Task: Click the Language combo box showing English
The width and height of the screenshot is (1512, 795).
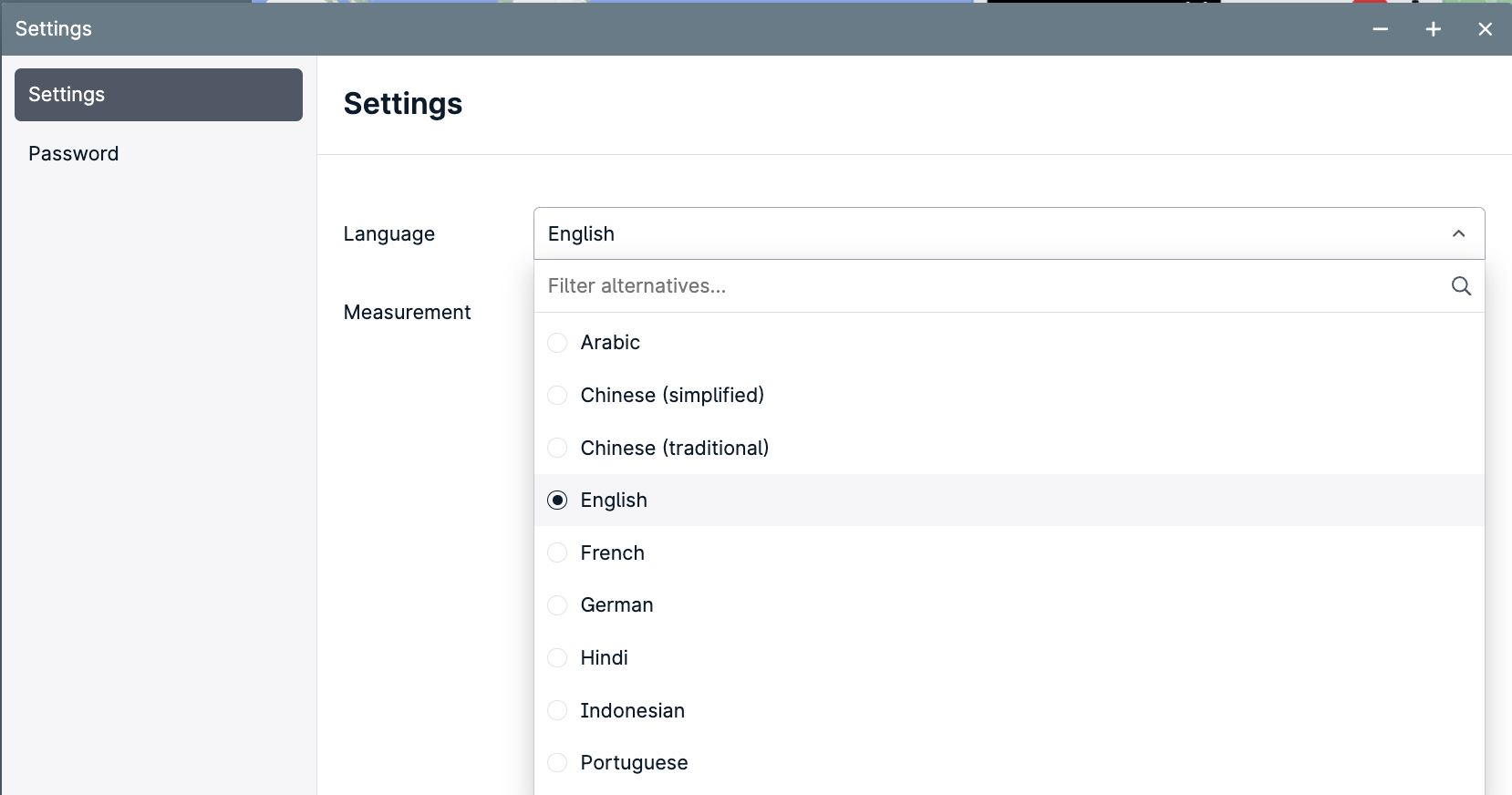Action: click(1009, 233)
